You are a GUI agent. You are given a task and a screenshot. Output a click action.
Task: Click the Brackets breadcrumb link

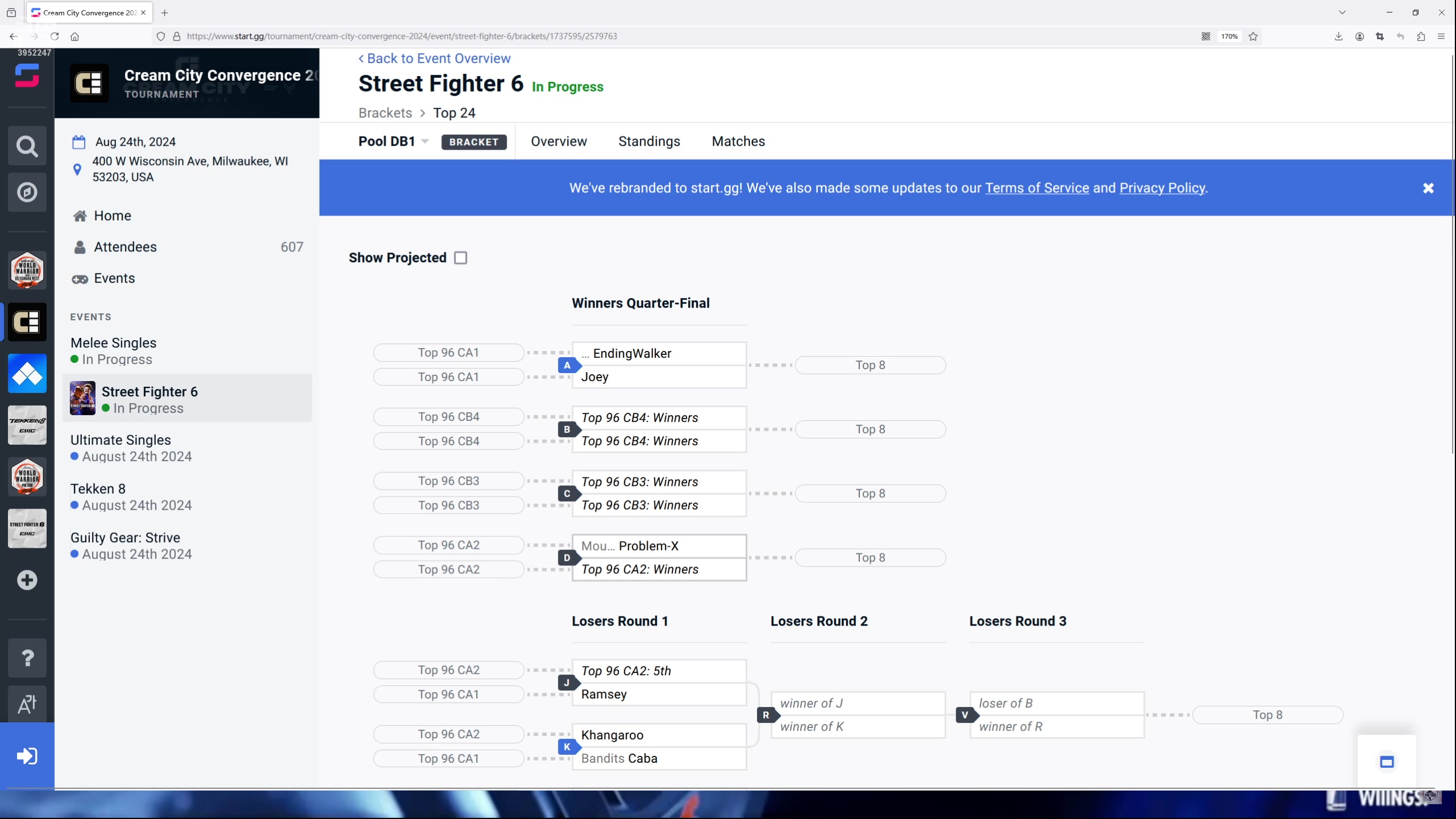tap(385, 113)
